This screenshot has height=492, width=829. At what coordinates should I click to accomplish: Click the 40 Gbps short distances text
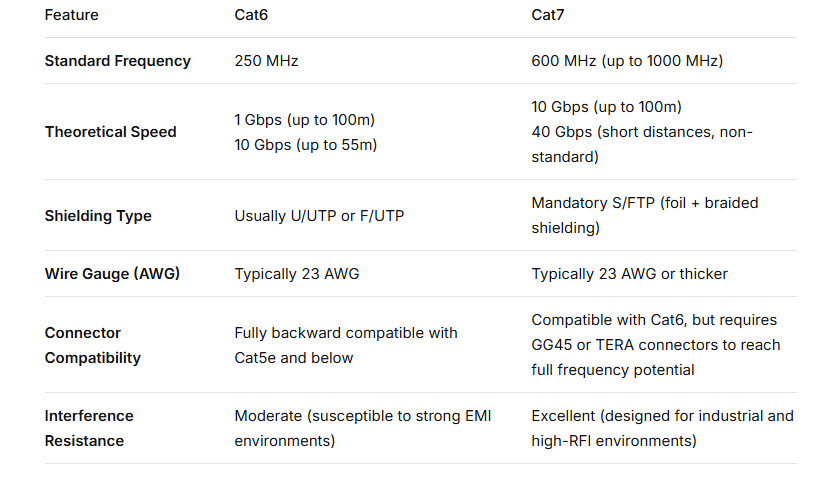pyautogui.click(x=642, y=144)
